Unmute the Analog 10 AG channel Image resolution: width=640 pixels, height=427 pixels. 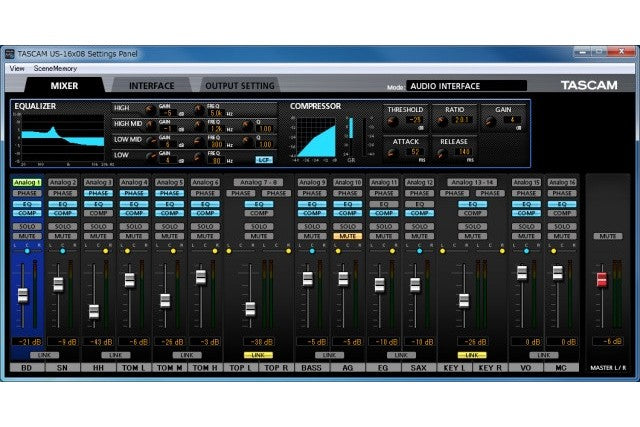pos(348,236)
